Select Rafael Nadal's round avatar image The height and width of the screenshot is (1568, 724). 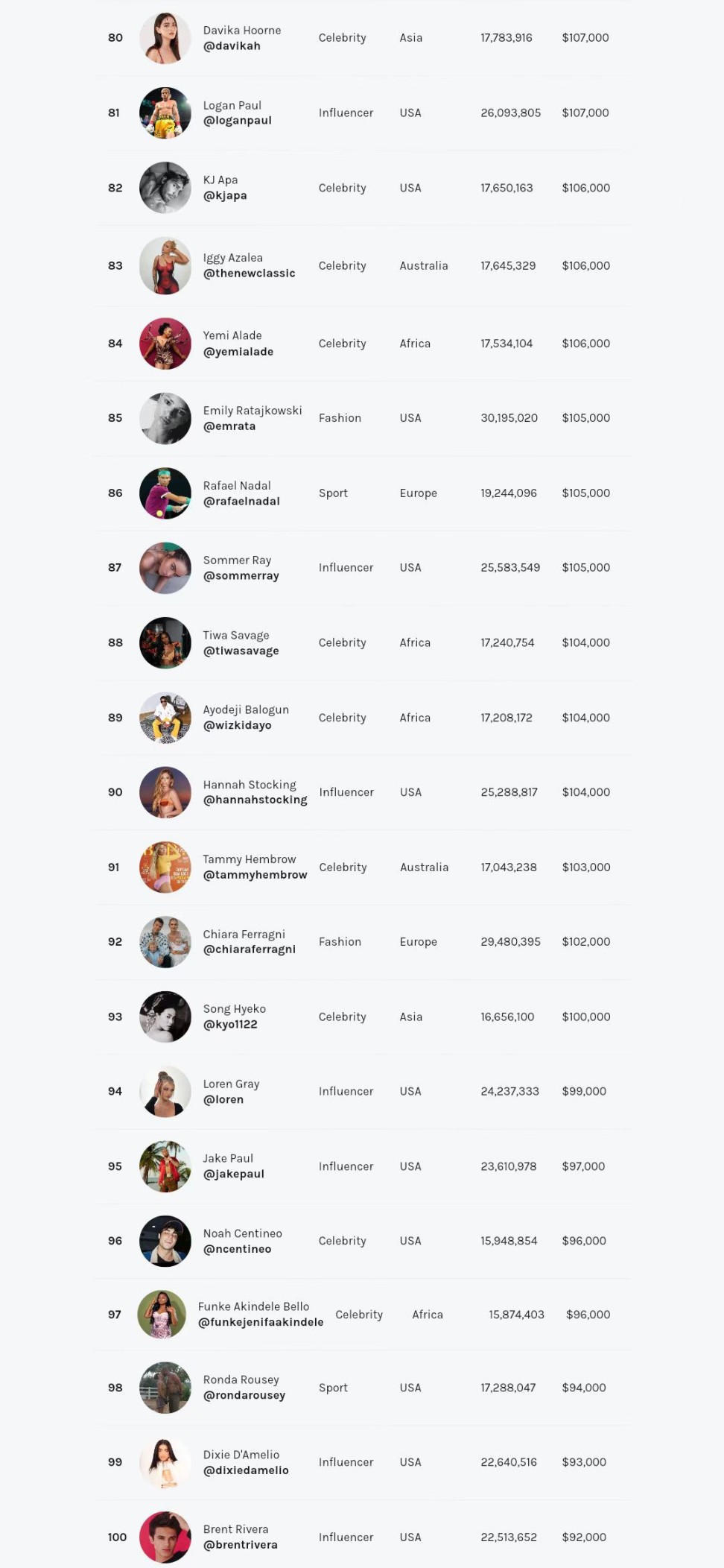click(x=165, y=493)
